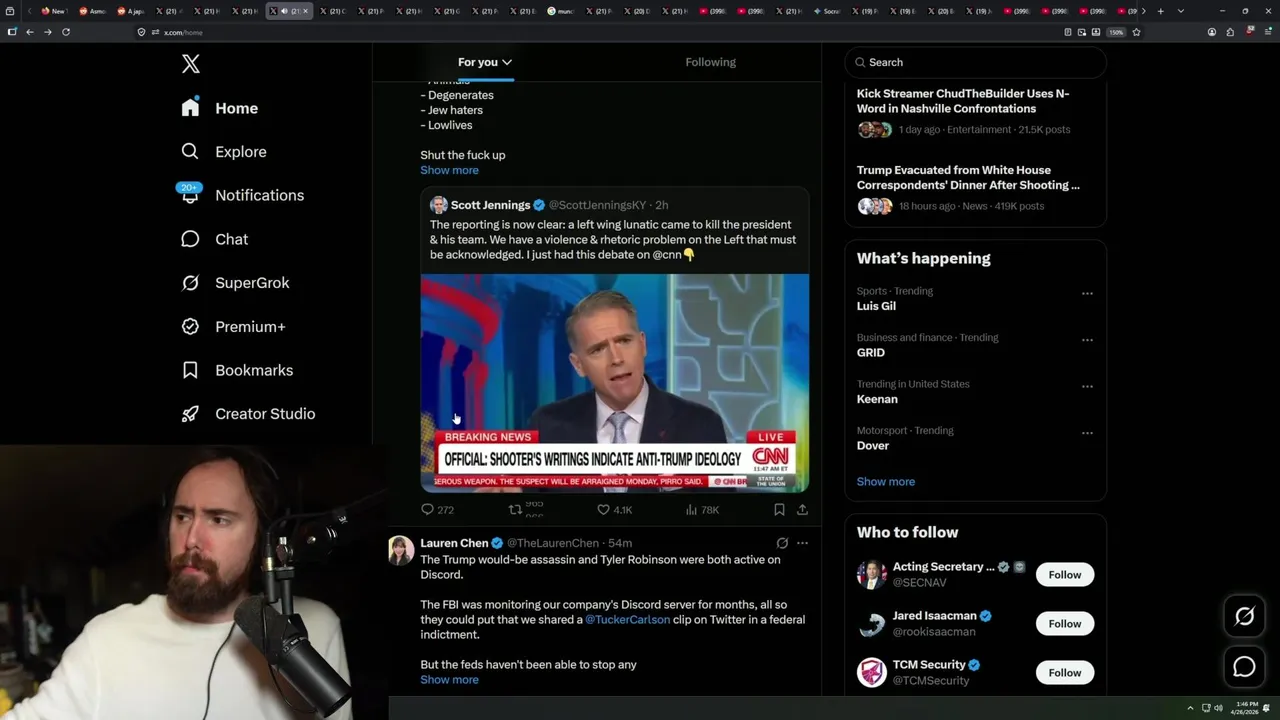This screenshot has width=1280, height=720.
Task: Click the browser zoom 150% indicator
Action: tap(1117, 32)
